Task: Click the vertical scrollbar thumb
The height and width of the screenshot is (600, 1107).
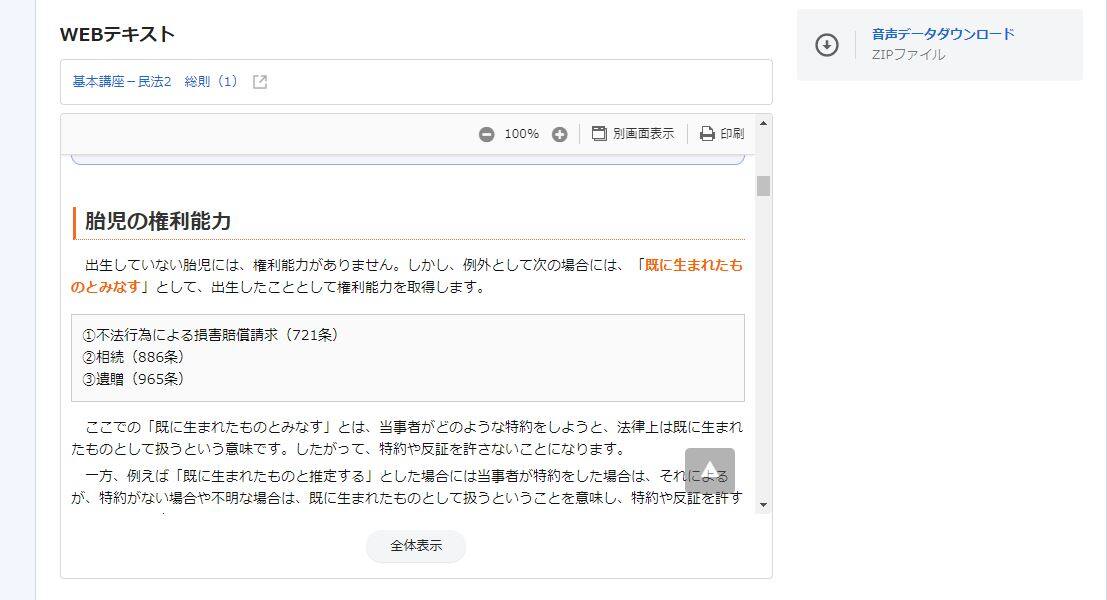Action: click(763, 186)
